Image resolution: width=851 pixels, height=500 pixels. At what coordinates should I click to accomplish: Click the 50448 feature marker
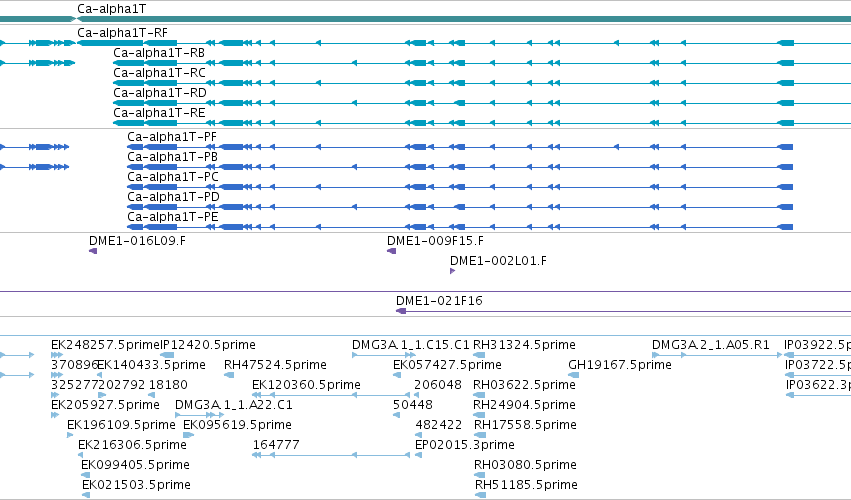(x=396, y=415)
